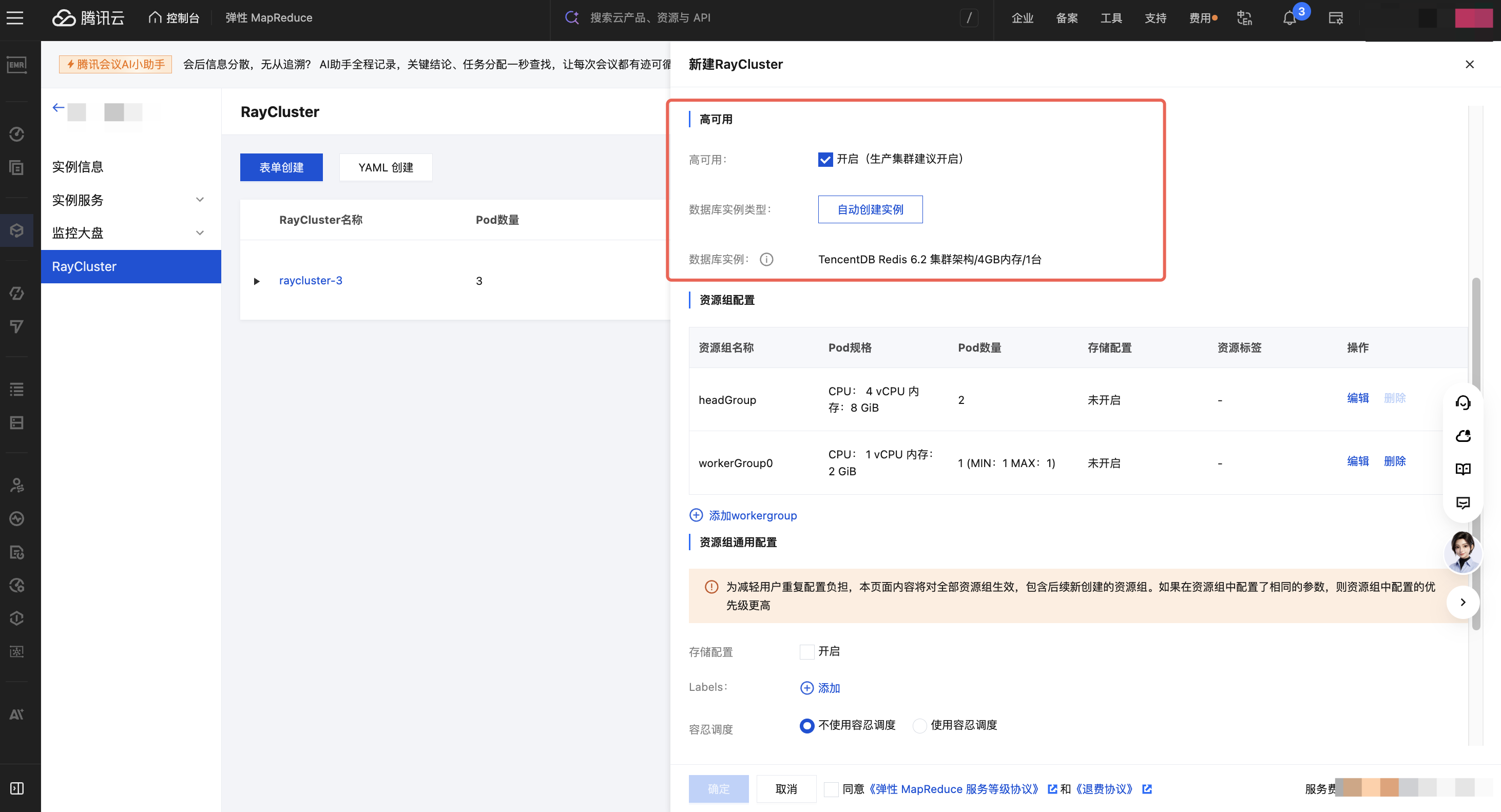
Task: Open the 弹性 MapReduce 服务等级协议 link
Action: pos(954,789)
